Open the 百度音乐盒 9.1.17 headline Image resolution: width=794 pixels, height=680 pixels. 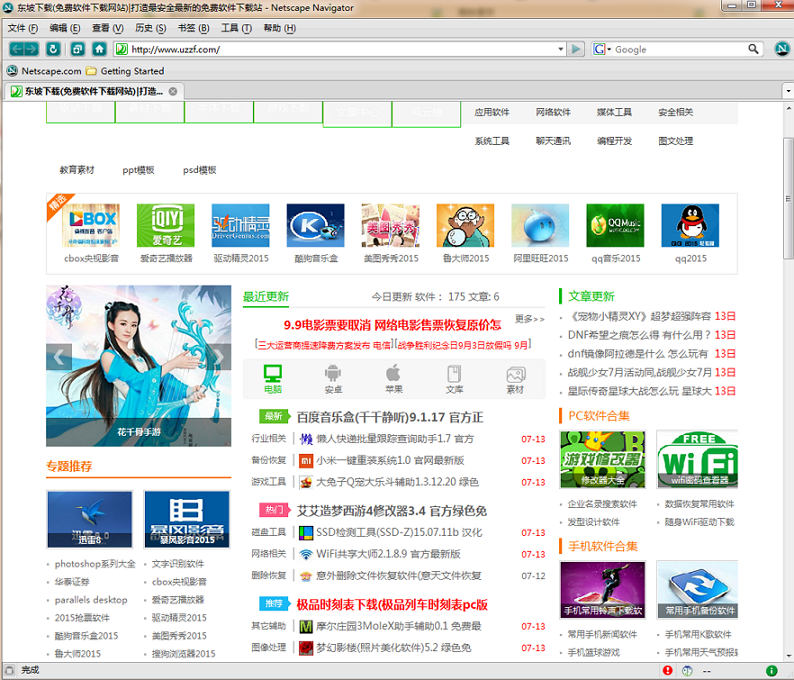(x=390, y=417)
